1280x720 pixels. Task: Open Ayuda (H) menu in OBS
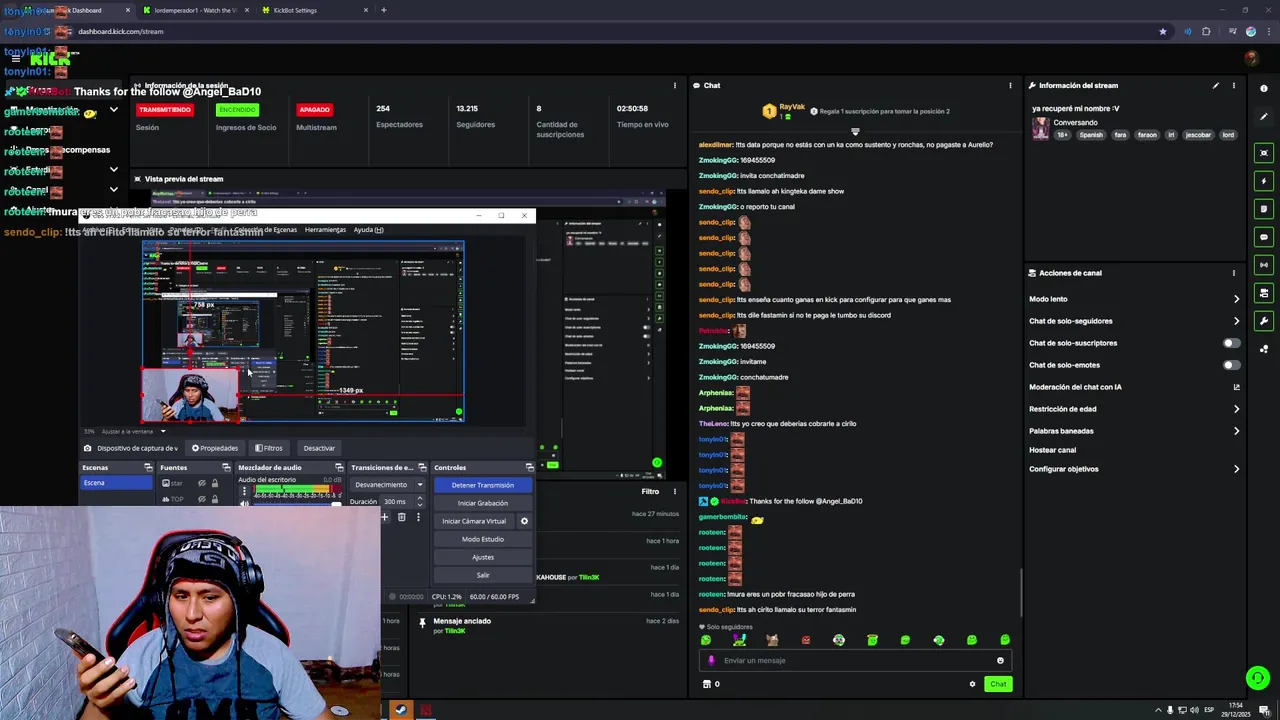tap(368, 230)
